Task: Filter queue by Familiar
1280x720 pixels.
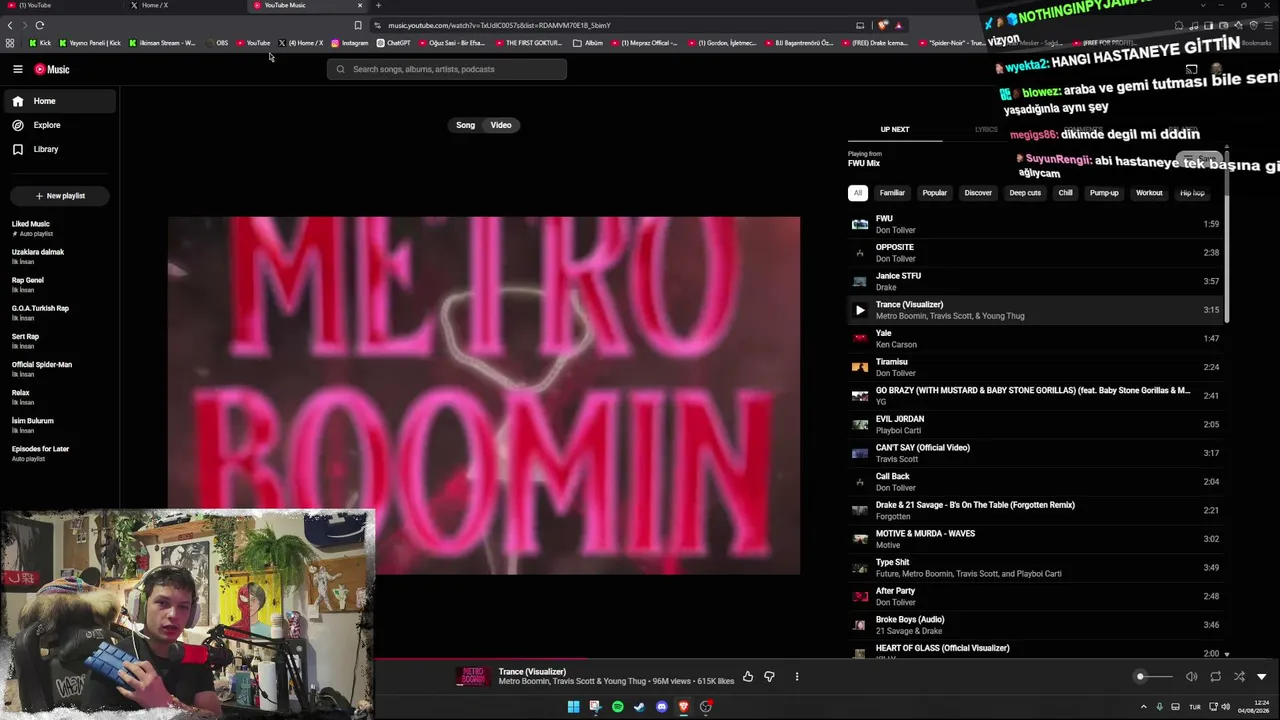Action: point(892,193)
